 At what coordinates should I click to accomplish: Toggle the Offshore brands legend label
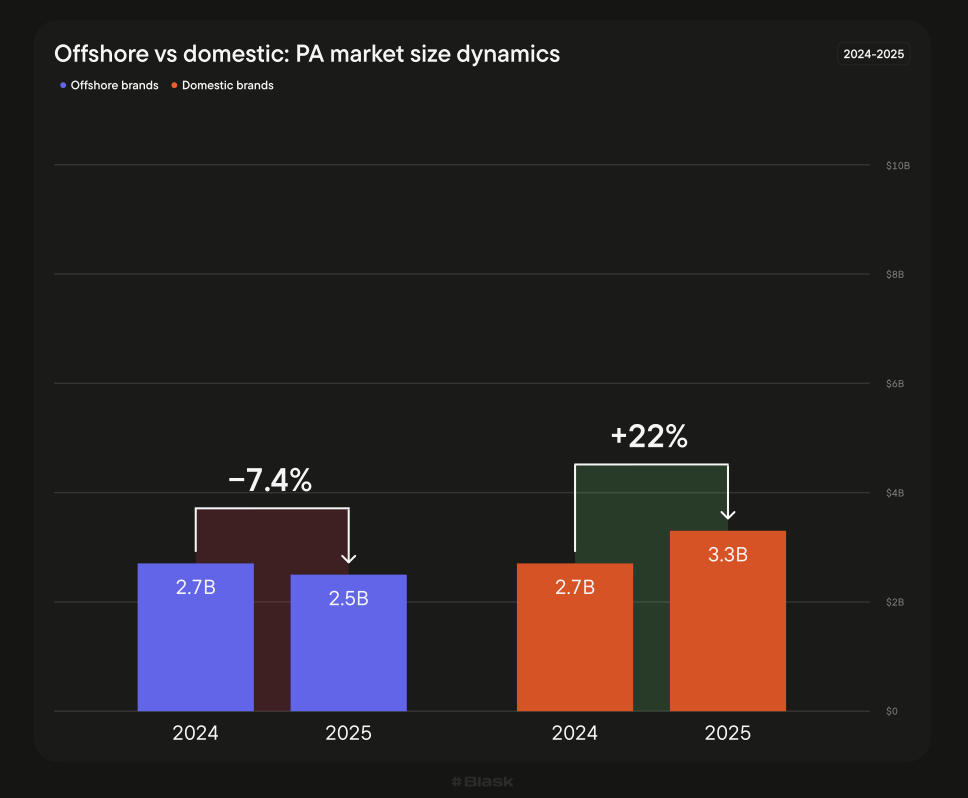point(114,86)
